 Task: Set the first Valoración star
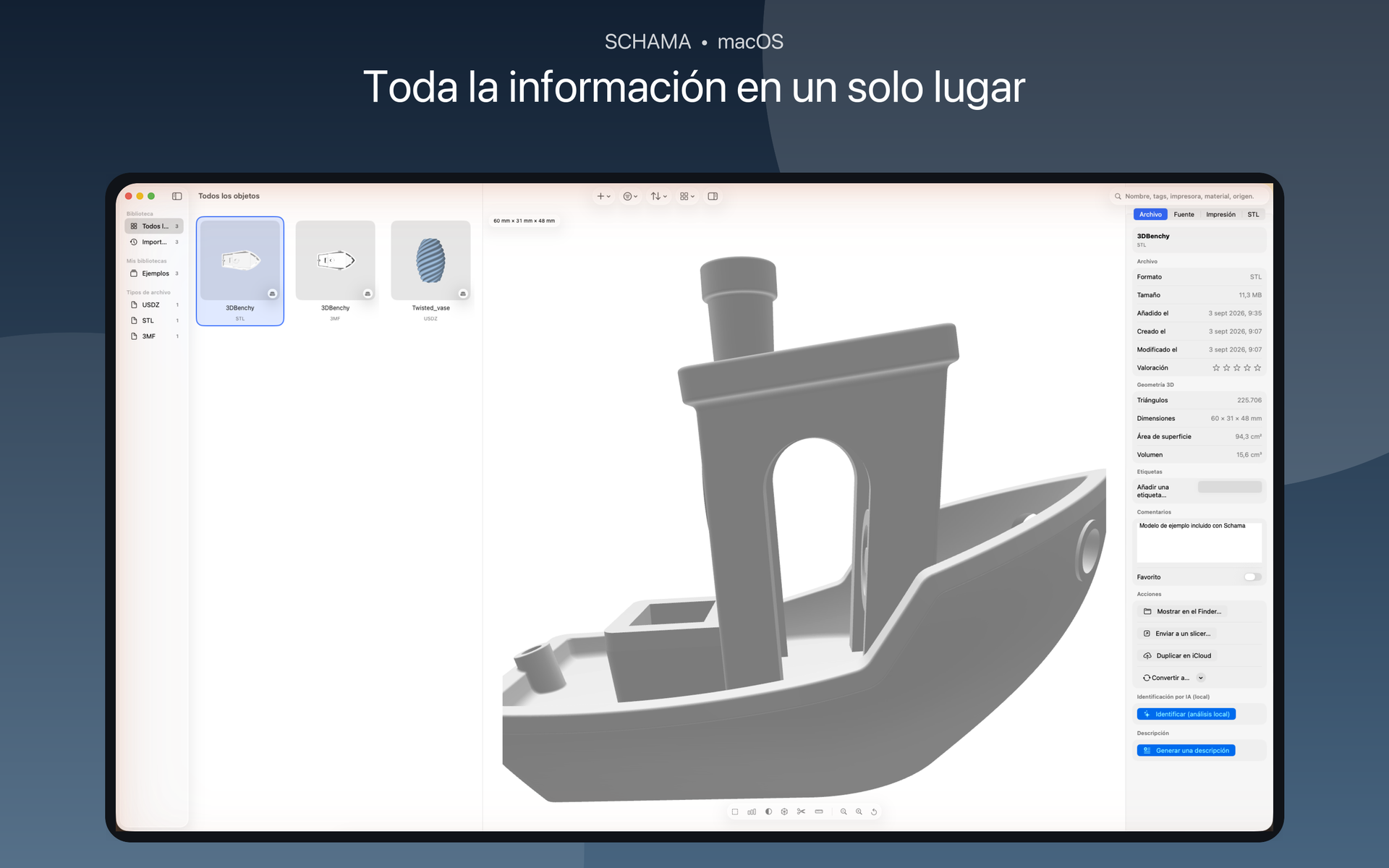(x=1216, y=368)
